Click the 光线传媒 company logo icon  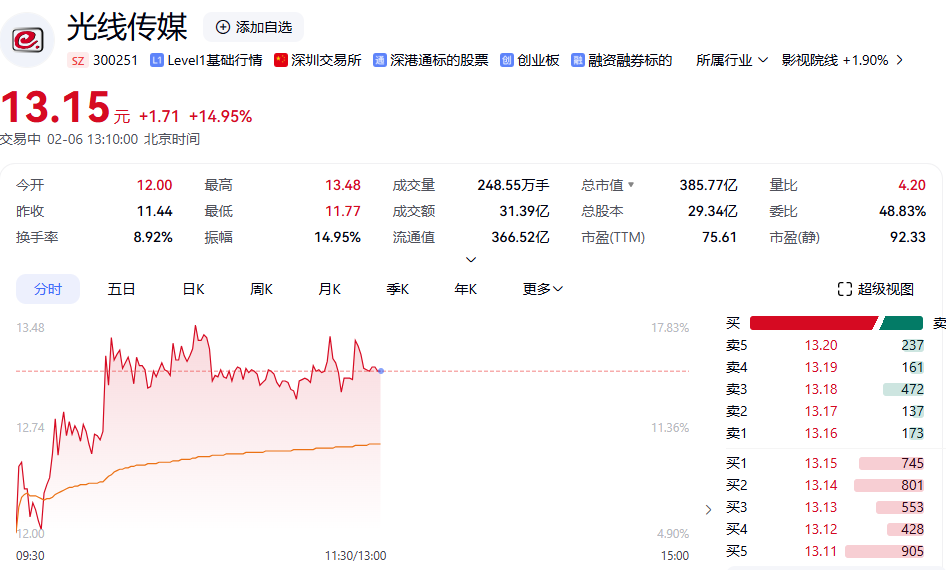tap(27, 40)
